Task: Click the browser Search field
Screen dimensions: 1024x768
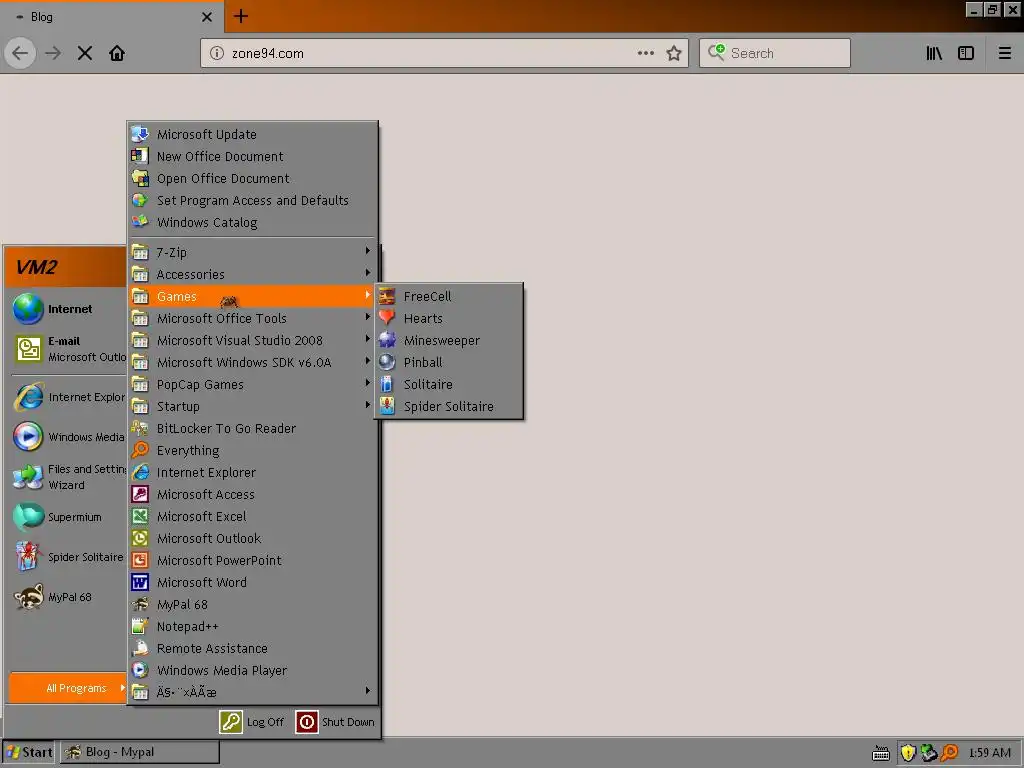Action: point(775,53)
